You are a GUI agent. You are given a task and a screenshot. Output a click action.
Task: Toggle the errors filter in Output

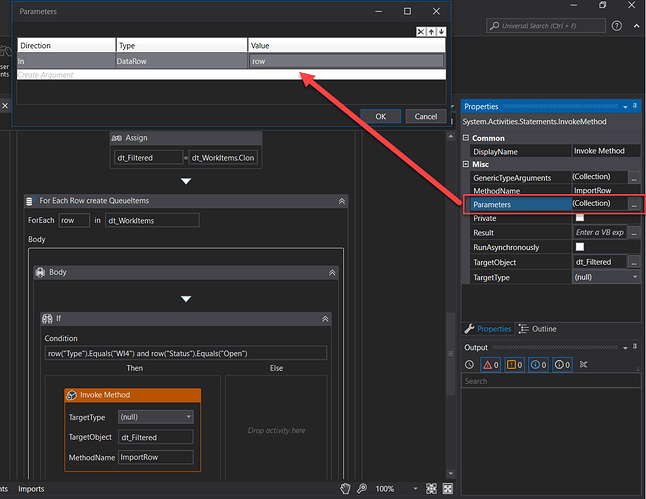[490, 365]
